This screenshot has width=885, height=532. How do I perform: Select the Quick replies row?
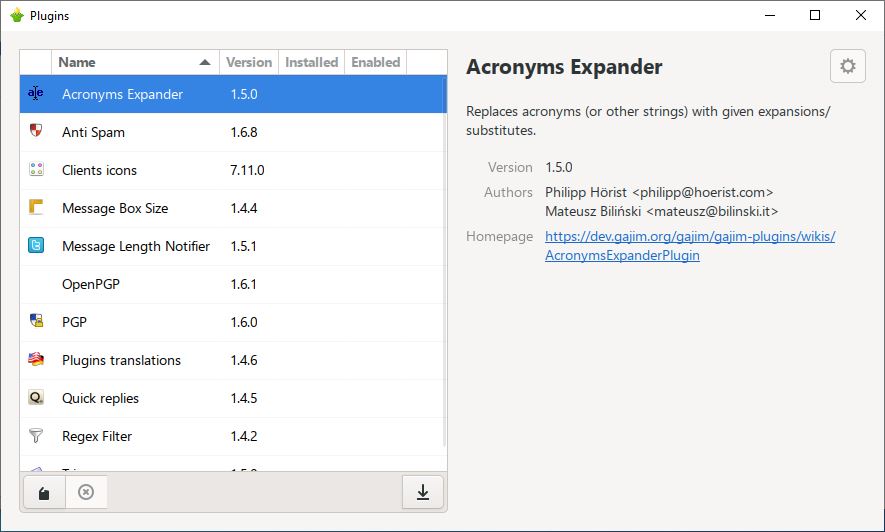click(x=232, y=398)
